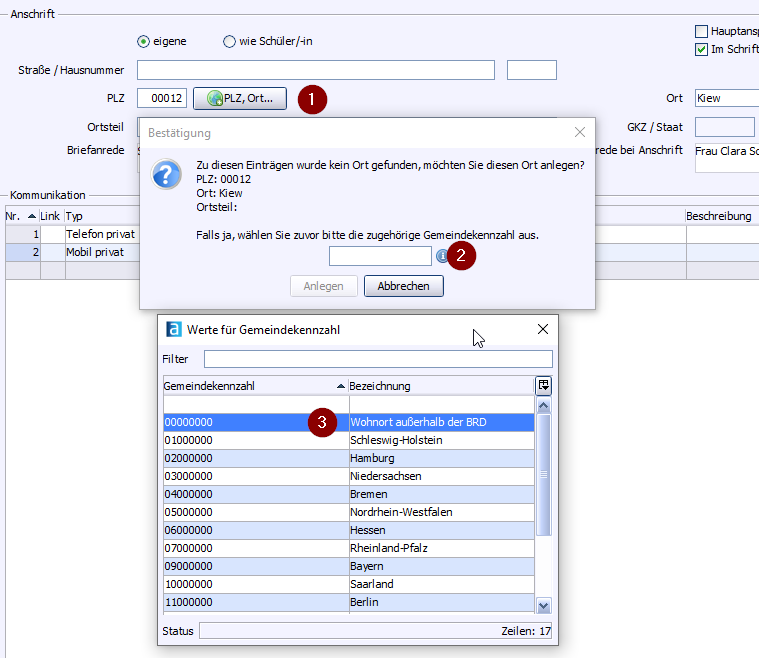Toggle the Hauptansprechpartner checkbox
Viewport: 759px width, 658px height.
click(x=701, y=32)
